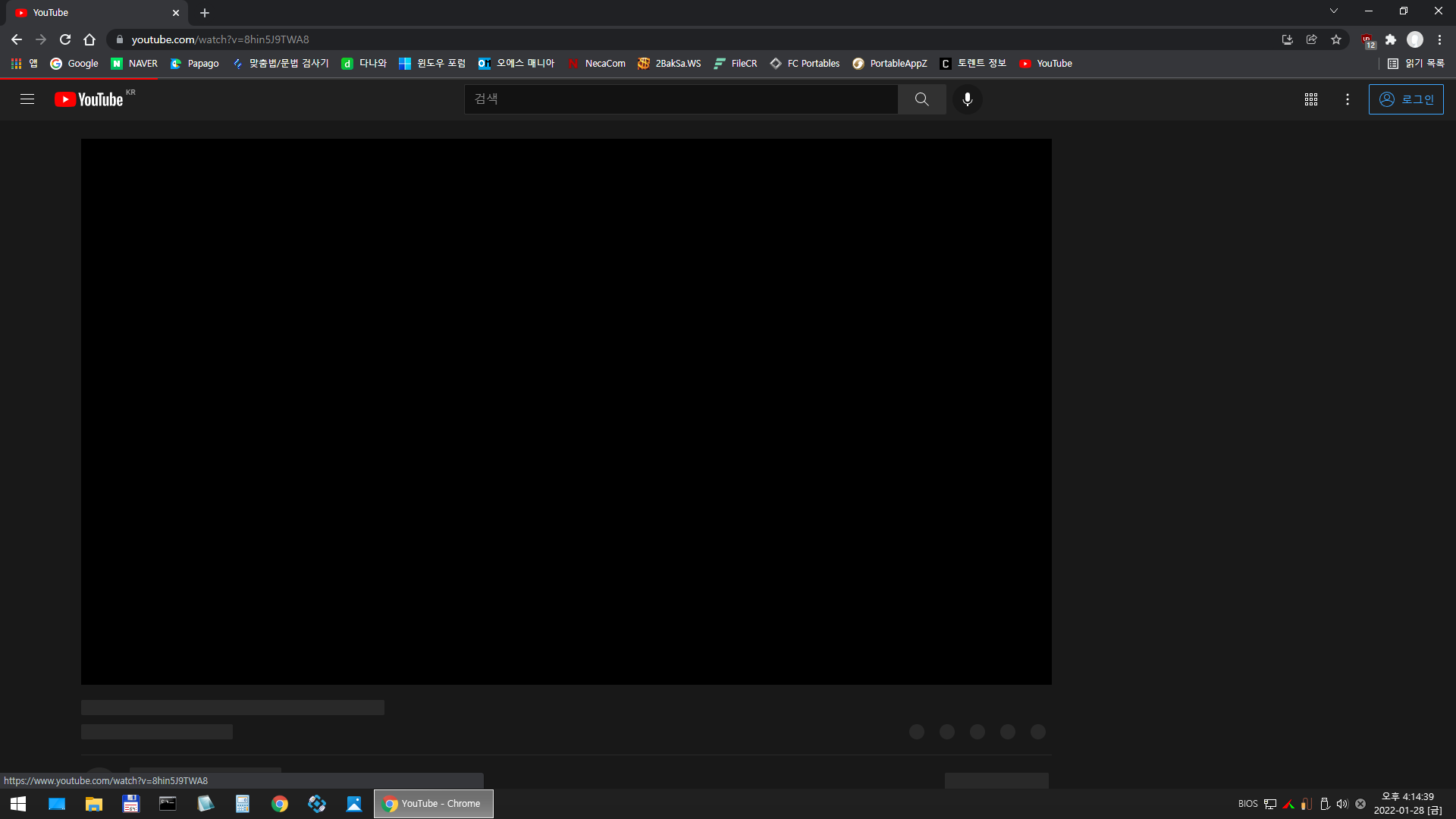This screenshot has width=1456, height=819.
Task: Install app icon in address bar
Action: pyautogui.click(x=1287, y=39)
